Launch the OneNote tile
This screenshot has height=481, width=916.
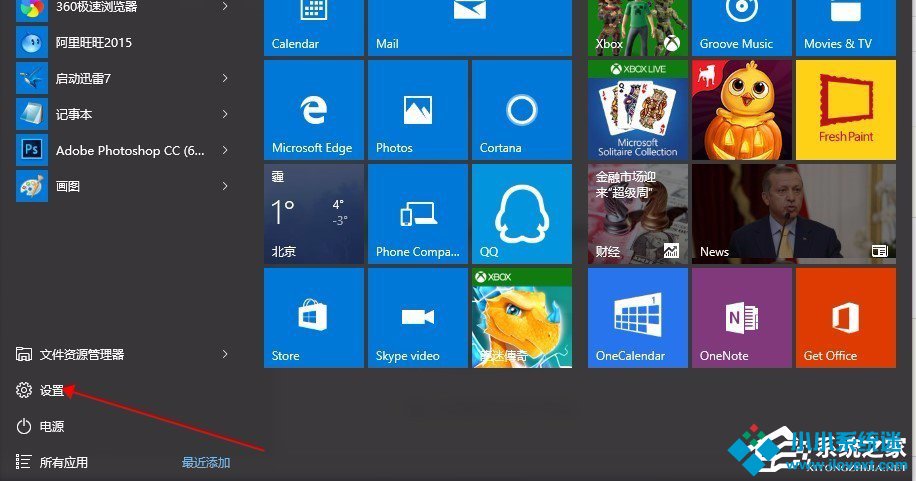click(741, 318)
